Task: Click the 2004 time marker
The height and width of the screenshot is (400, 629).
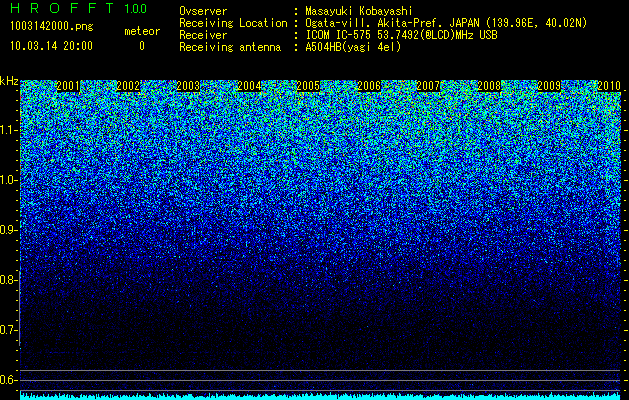Action: (249, 86)
